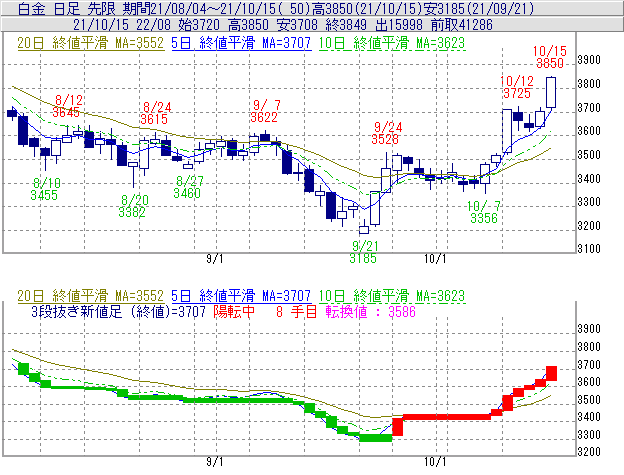Click the 3700 axis value on line-break chart
Image resolution: width=624 pixels, height=475 pixels.
click(589, 364)
